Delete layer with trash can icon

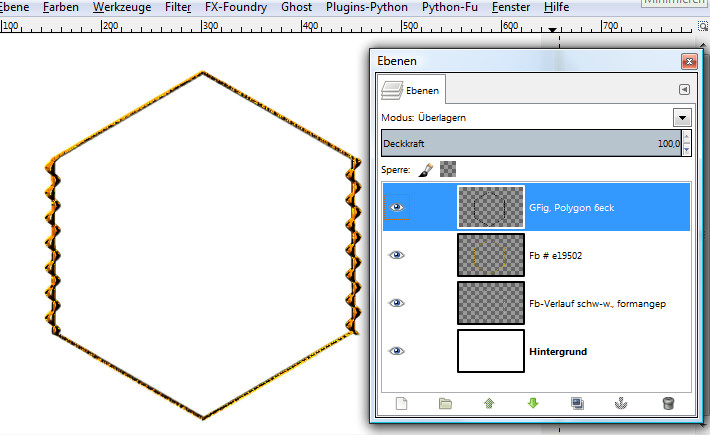(667, 404)
